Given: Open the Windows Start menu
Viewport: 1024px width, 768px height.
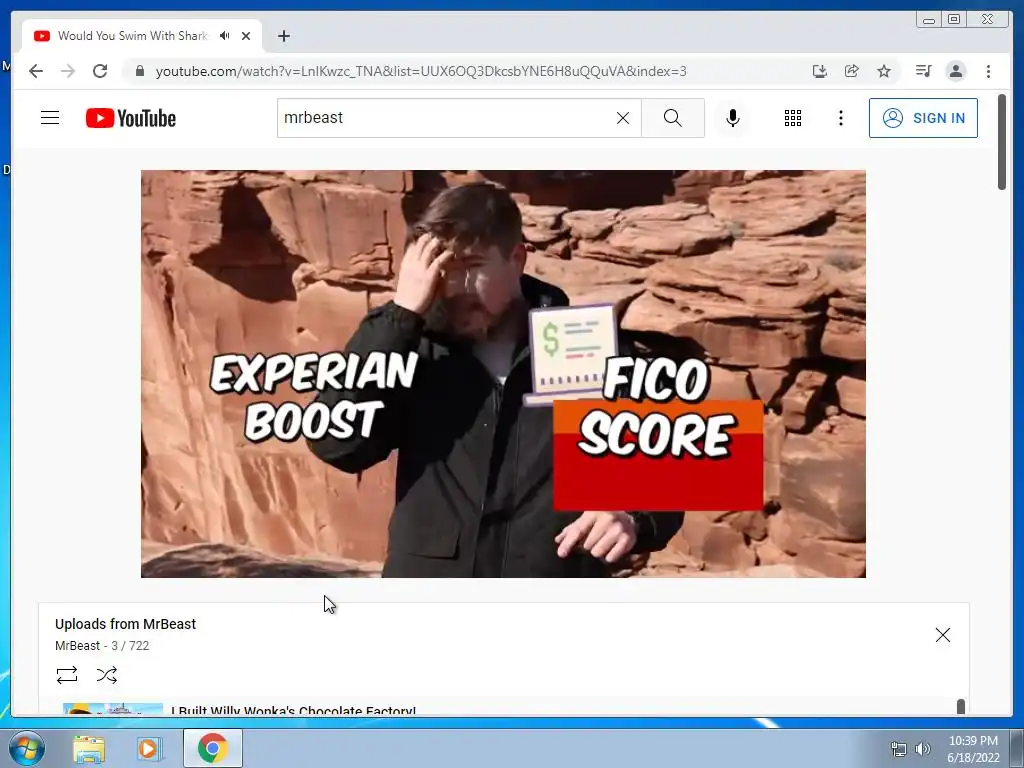Looking at the screenshot, I should 26,748.
